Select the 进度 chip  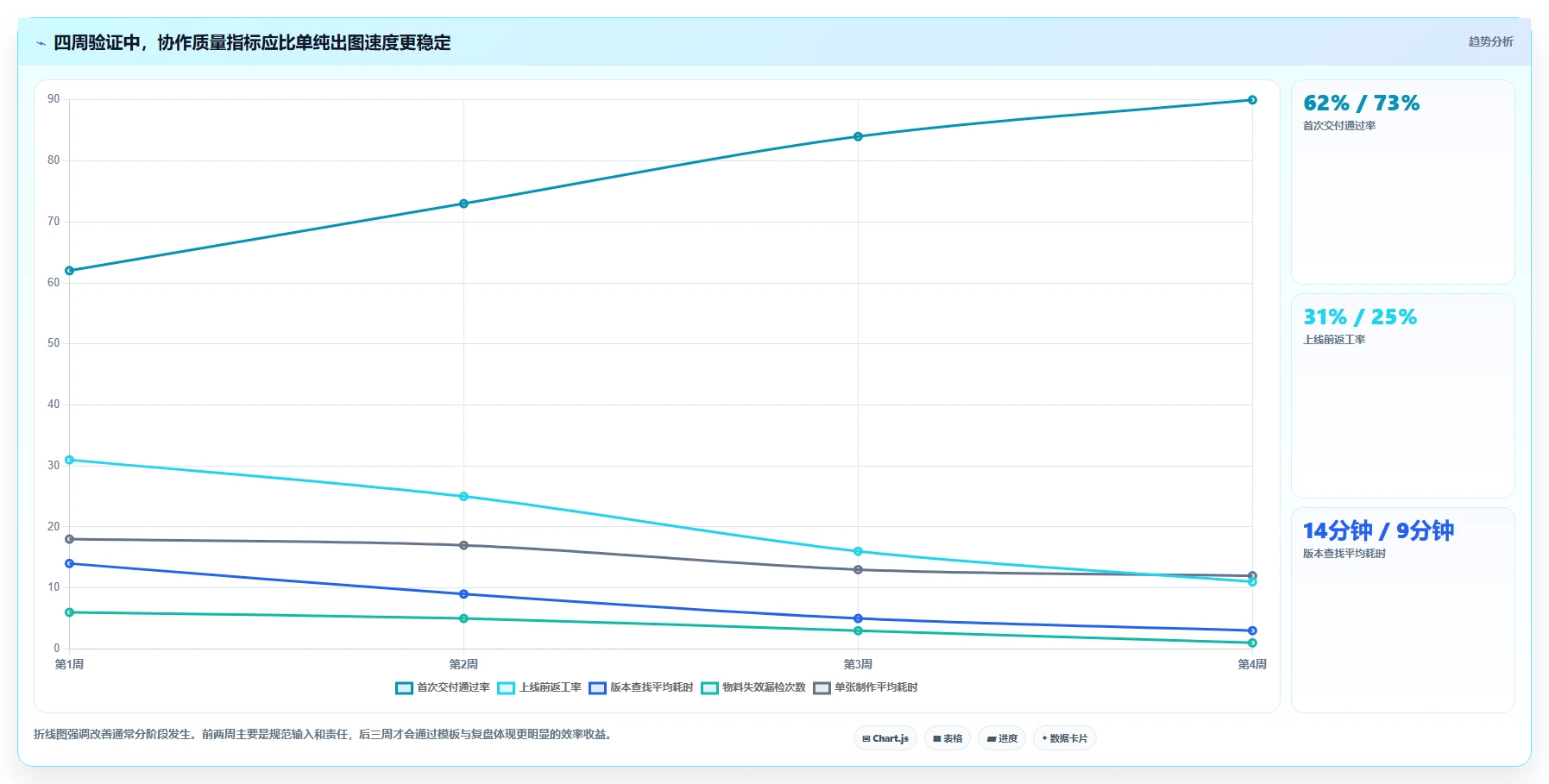tap(1002, 738)
